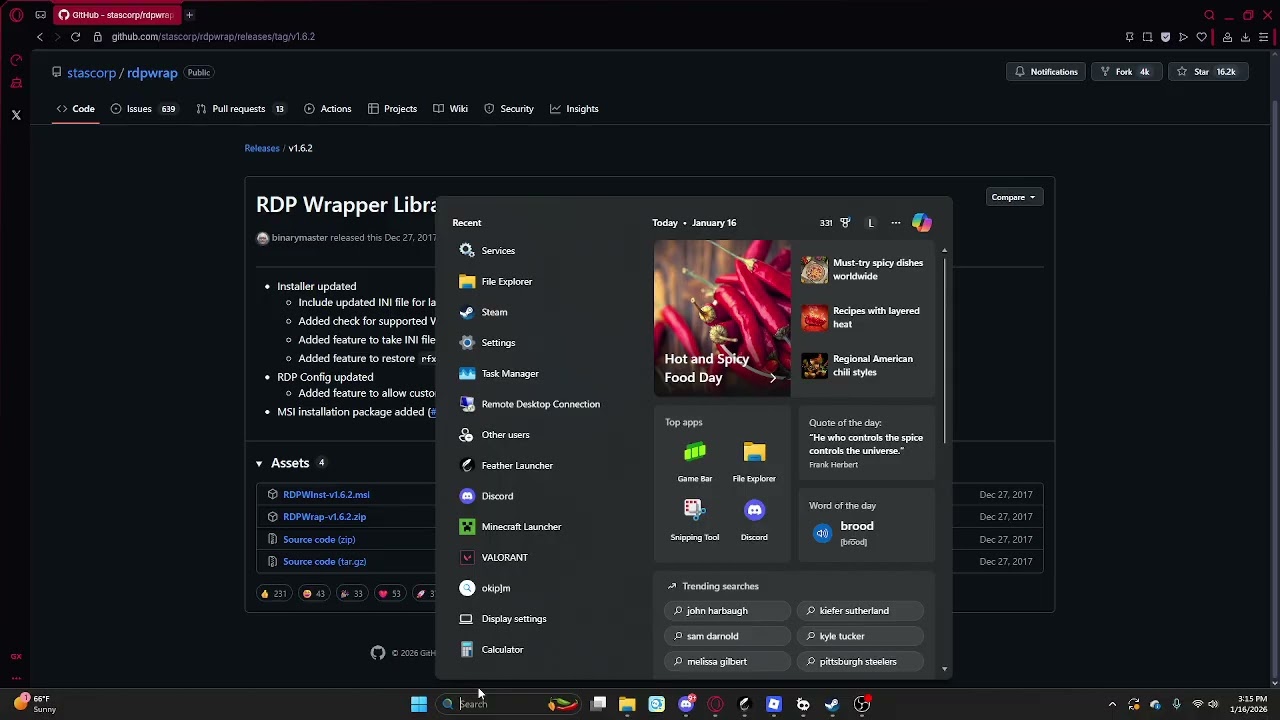Click Opera browser icon on the taskbar
Viewport: 1280px width, 720px height.
(x=715, y=705)
